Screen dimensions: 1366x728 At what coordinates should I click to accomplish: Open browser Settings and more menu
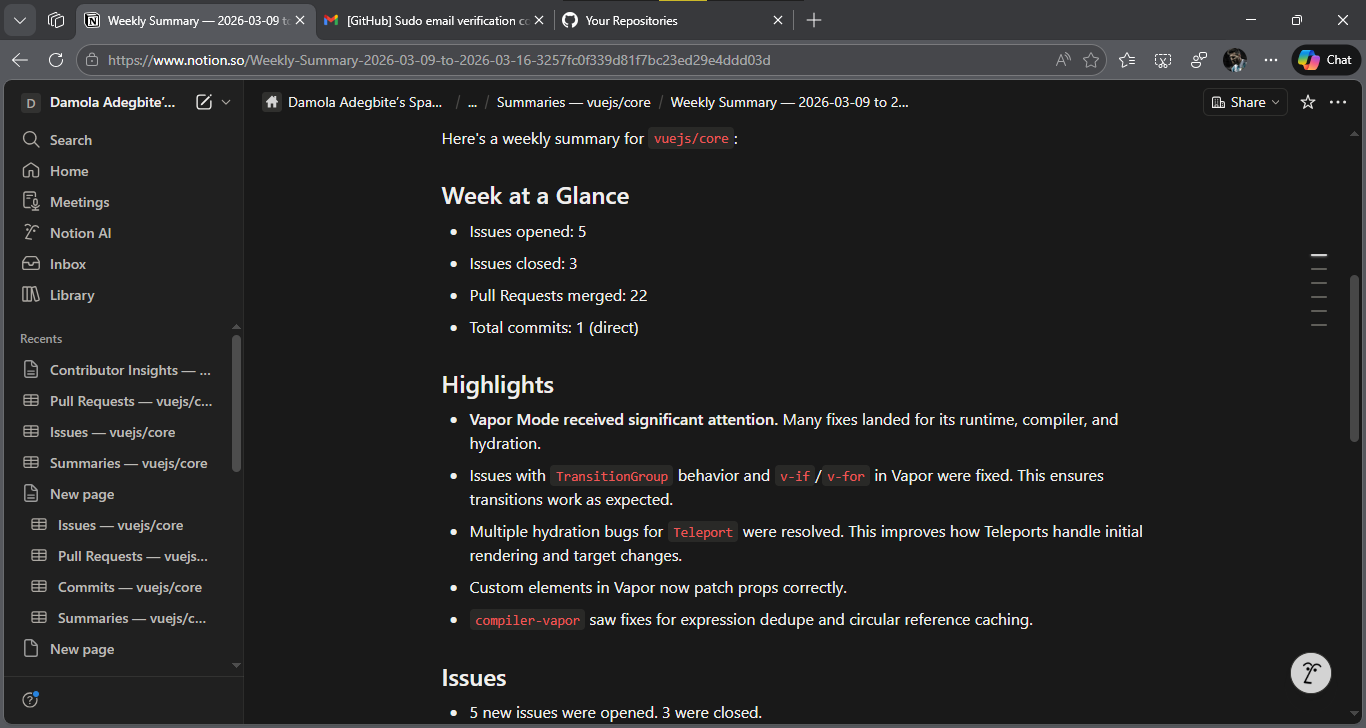(1271, 60)
